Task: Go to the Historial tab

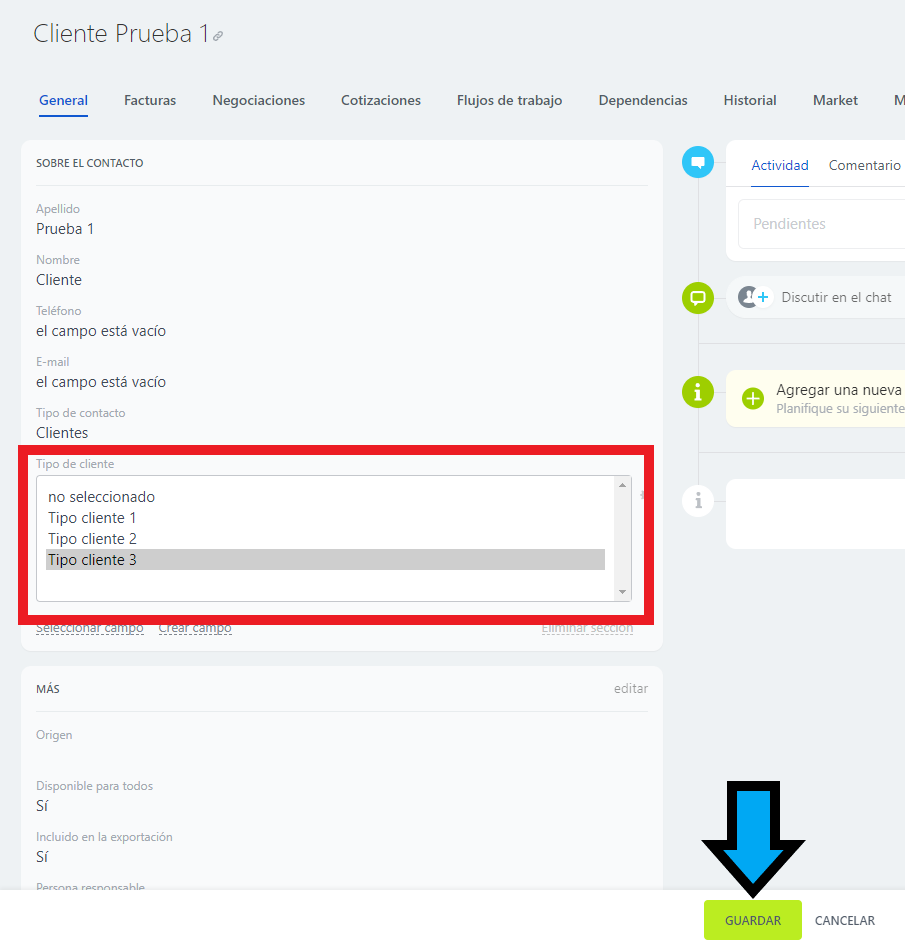Action: pos(750,100)
